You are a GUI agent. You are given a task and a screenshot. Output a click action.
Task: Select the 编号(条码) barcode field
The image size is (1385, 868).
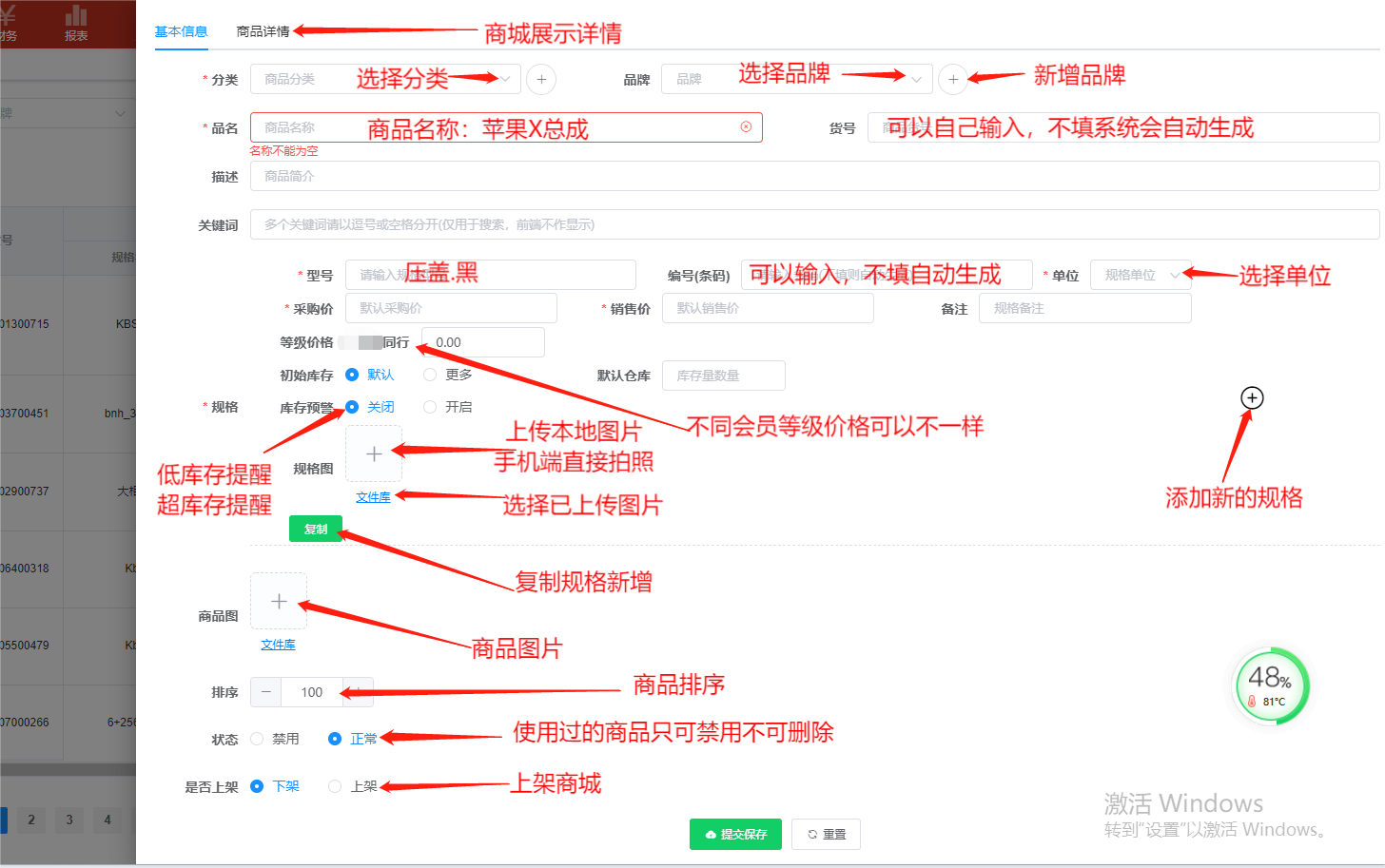click(887, 275)
